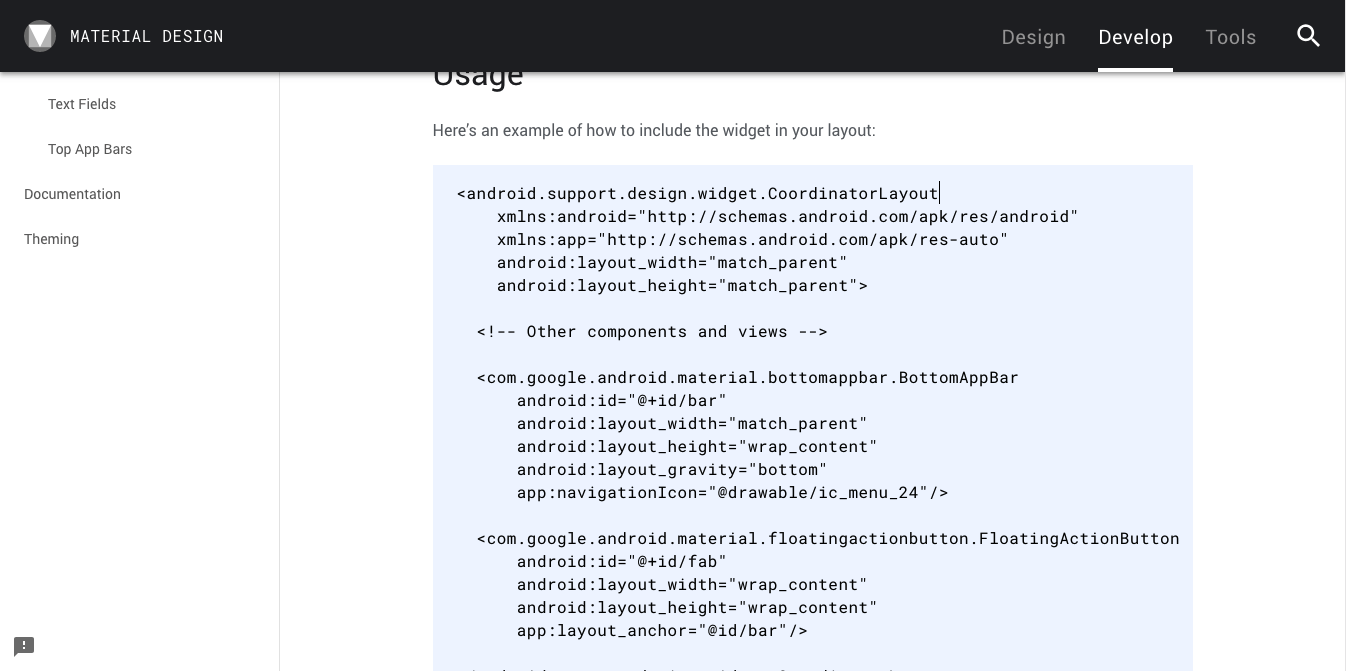1346x671 pixels.
Task: Open the Design tab
Action: [1033, 37]
